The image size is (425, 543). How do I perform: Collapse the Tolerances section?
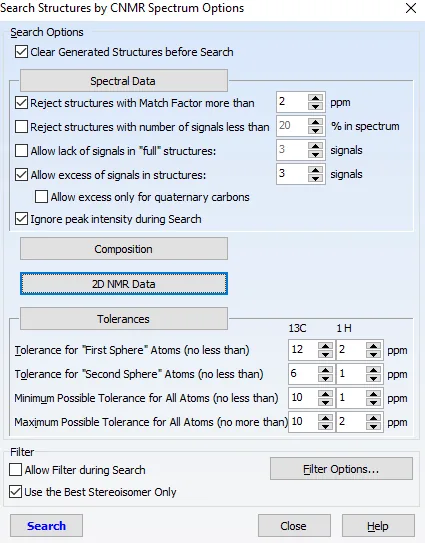pos(124,319)
